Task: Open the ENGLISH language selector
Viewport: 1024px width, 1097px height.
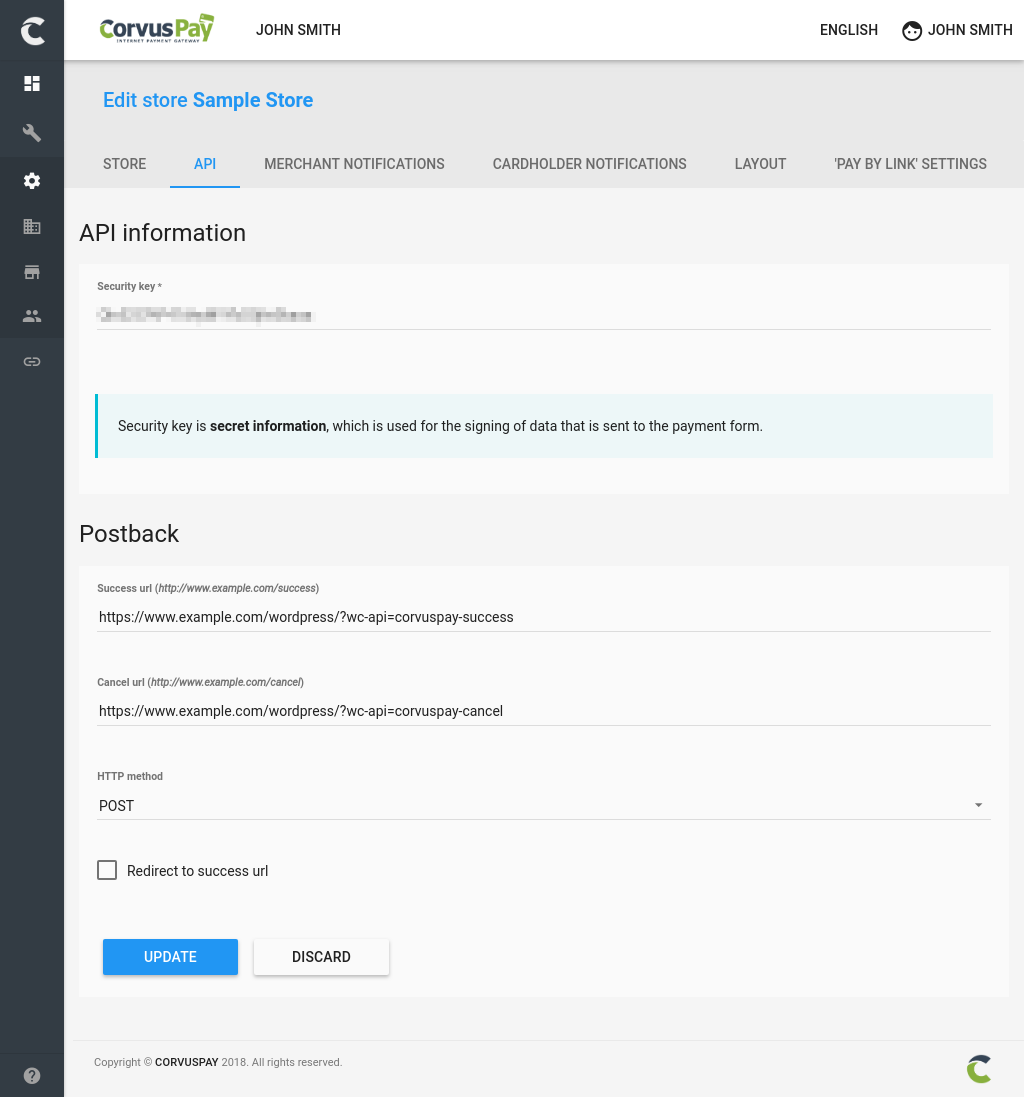Action: point(848,30)
